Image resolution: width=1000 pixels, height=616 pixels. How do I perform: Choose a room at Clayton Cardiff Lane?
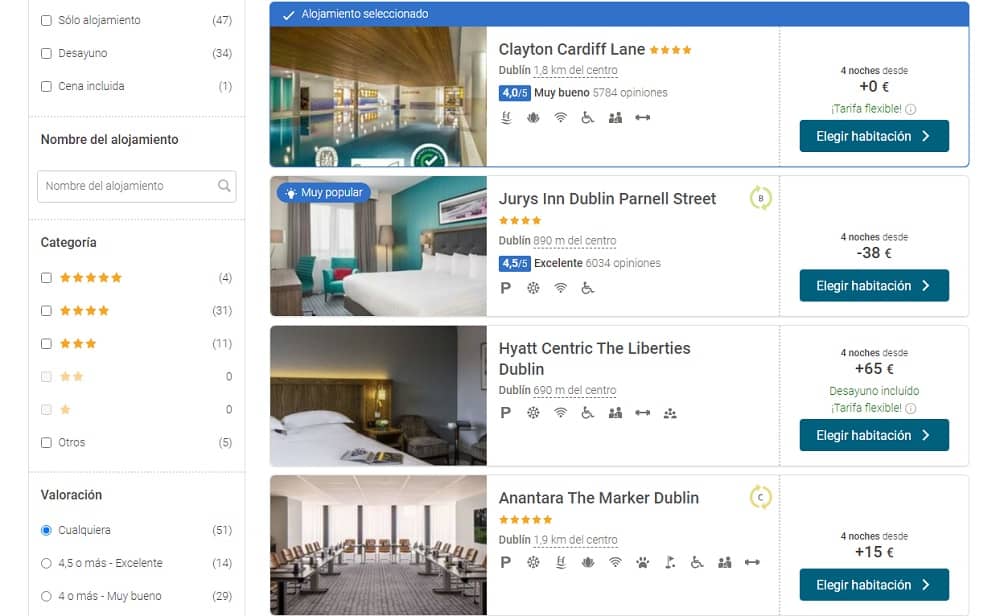tap(874, 136)
